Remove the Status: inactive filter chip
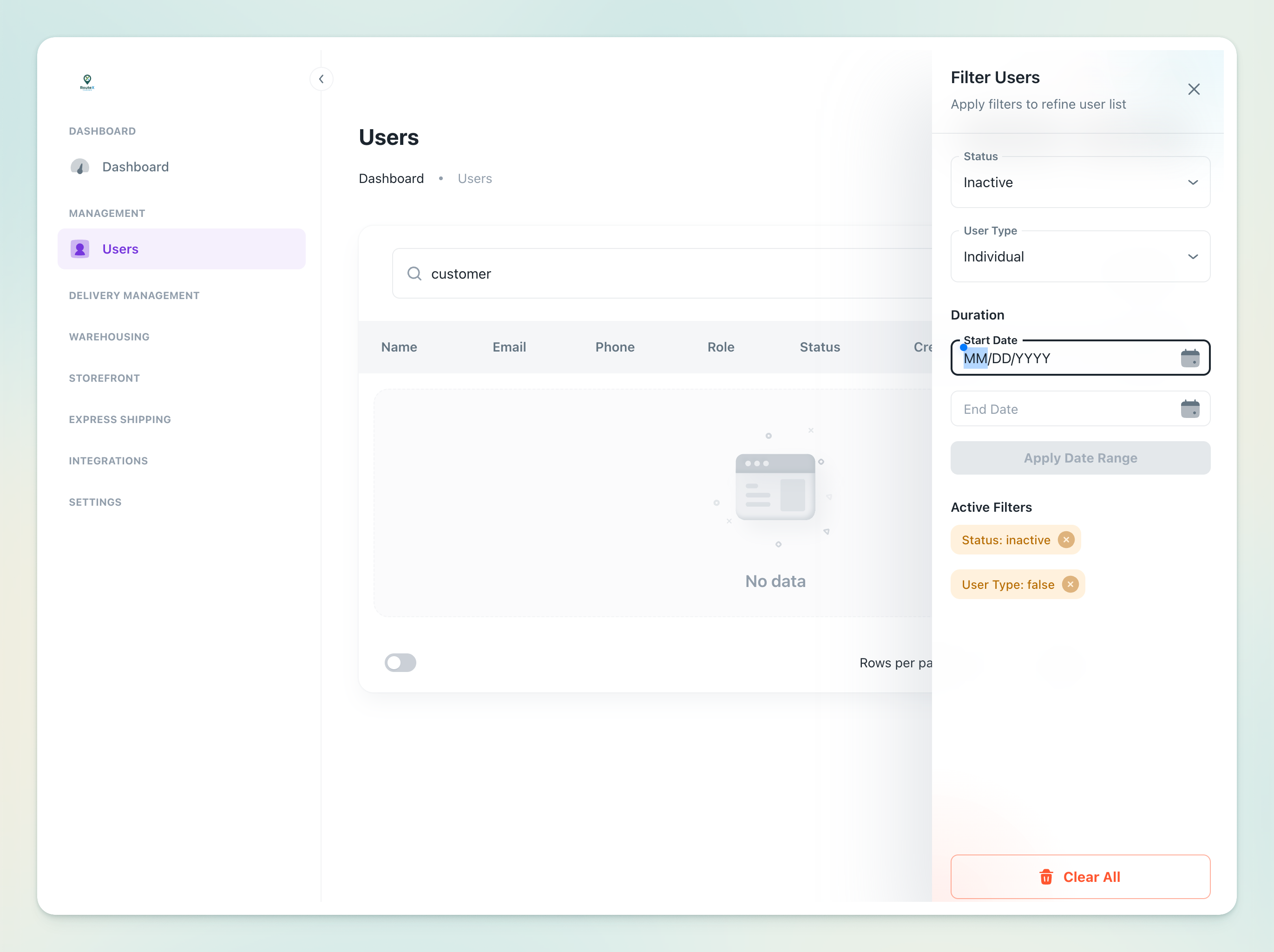Viewport: 1274px width, 952px height. pos(1066,540)
